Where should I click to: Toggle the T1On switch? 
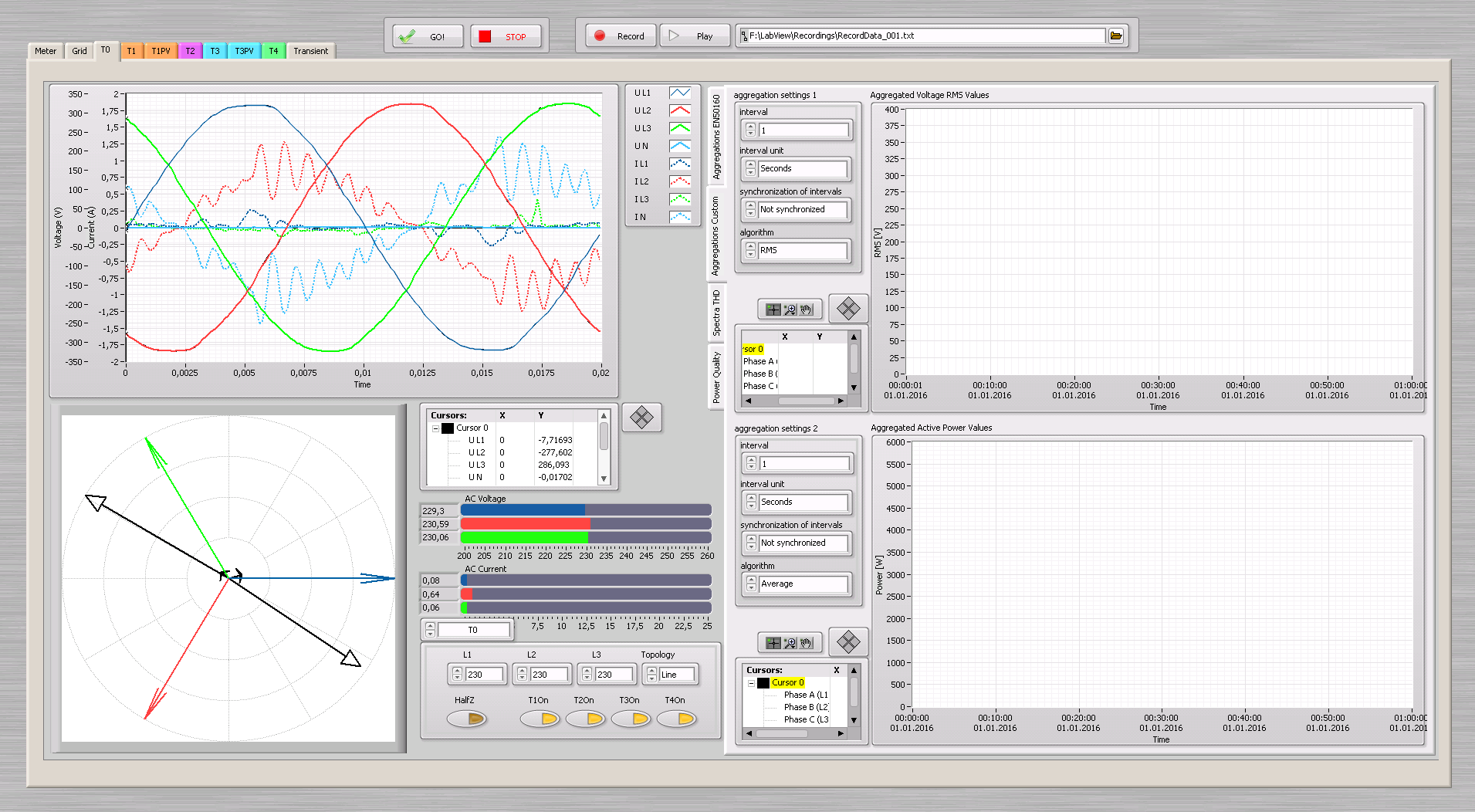pos(540,719)
